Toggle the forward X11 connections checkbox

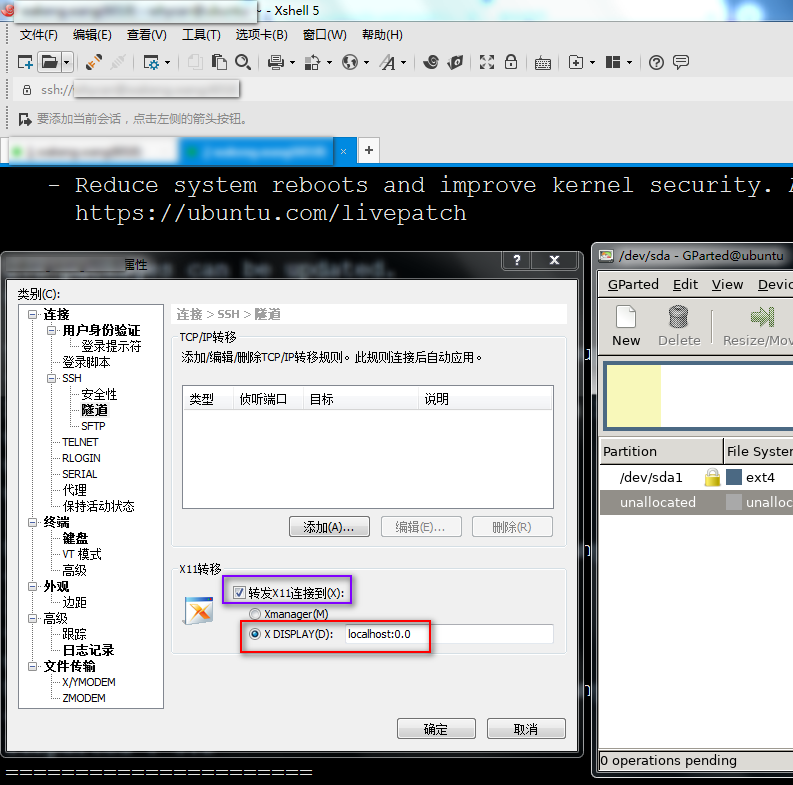pos(239,592)
